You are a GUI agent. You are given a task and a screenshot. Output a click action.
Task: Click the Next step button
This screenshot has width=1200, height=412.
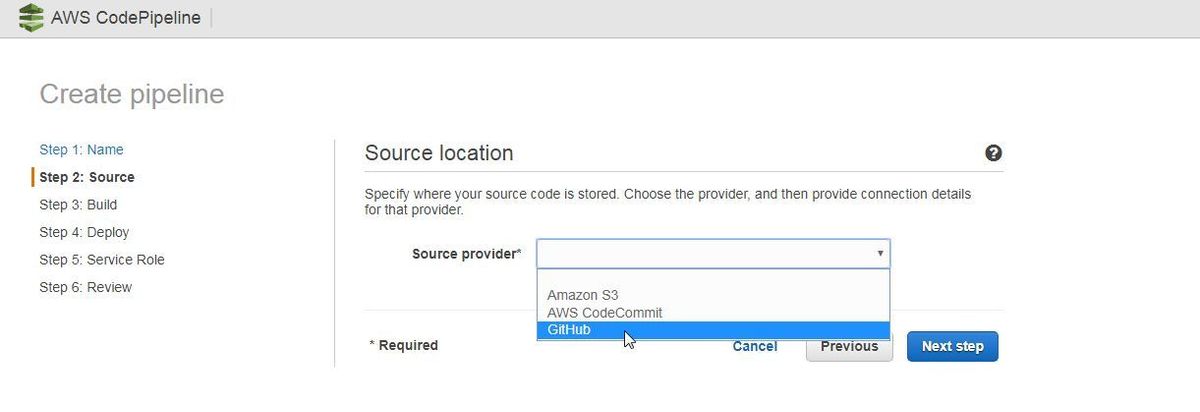952,346
